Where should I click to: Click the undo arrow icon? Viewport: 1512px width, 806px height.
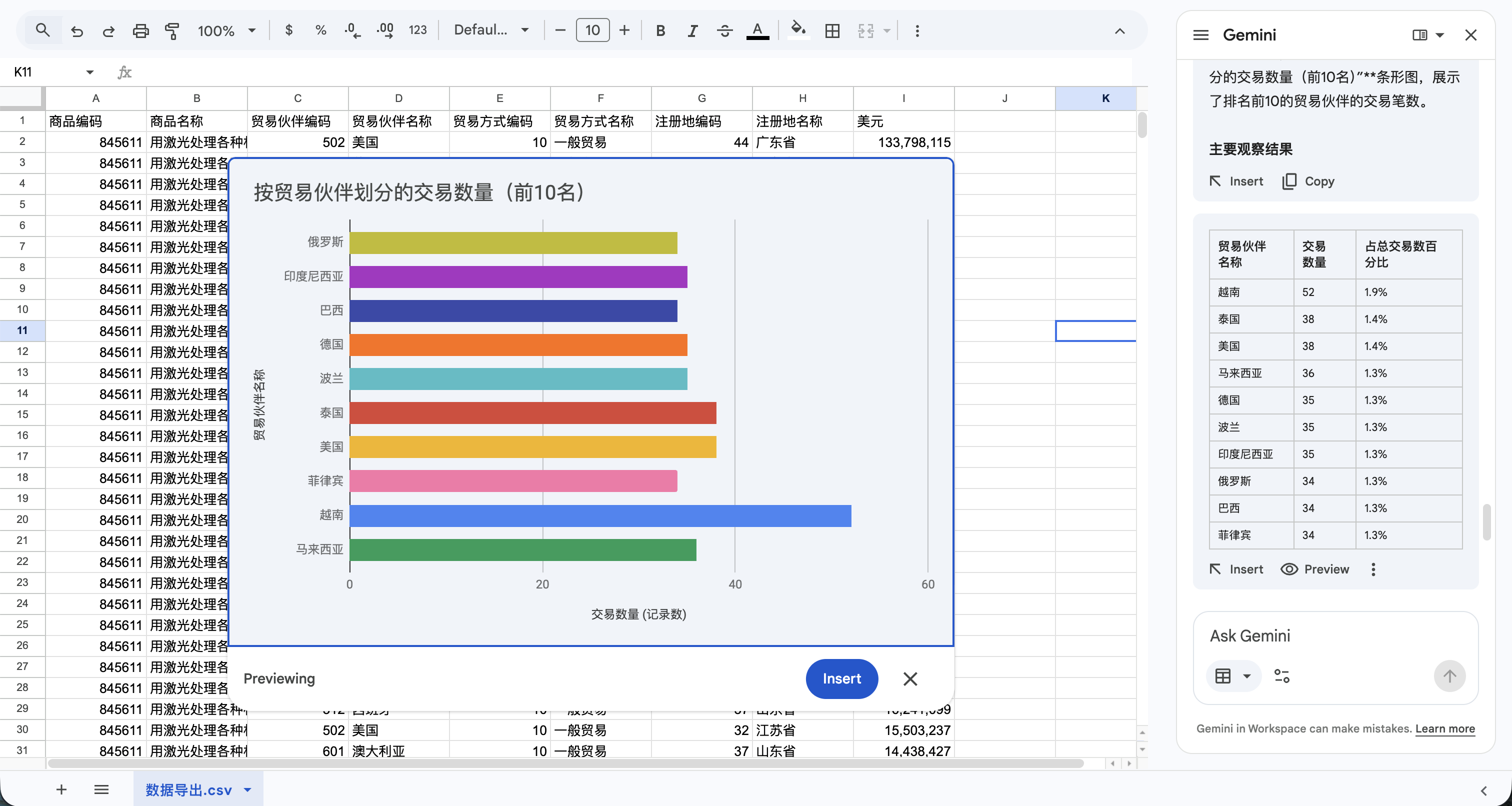click(77, 30)
